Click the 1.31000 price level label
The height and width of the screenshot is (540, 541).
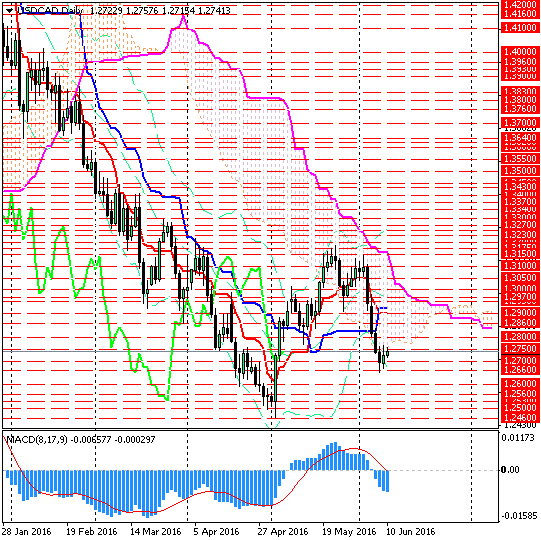520,266
